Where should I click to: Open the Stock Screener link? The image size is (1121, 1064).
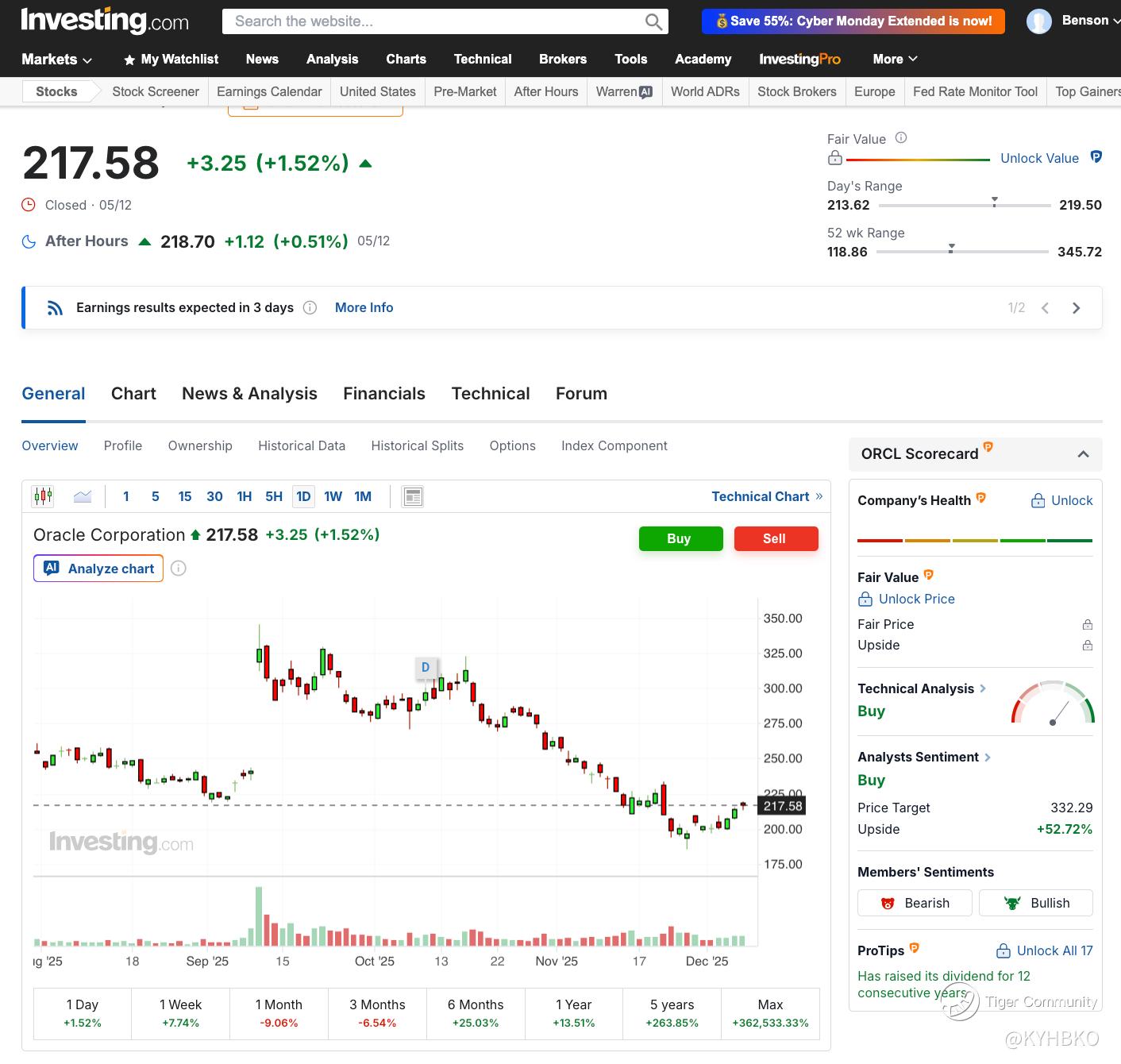pyautogui.click(x=156, y=91)
